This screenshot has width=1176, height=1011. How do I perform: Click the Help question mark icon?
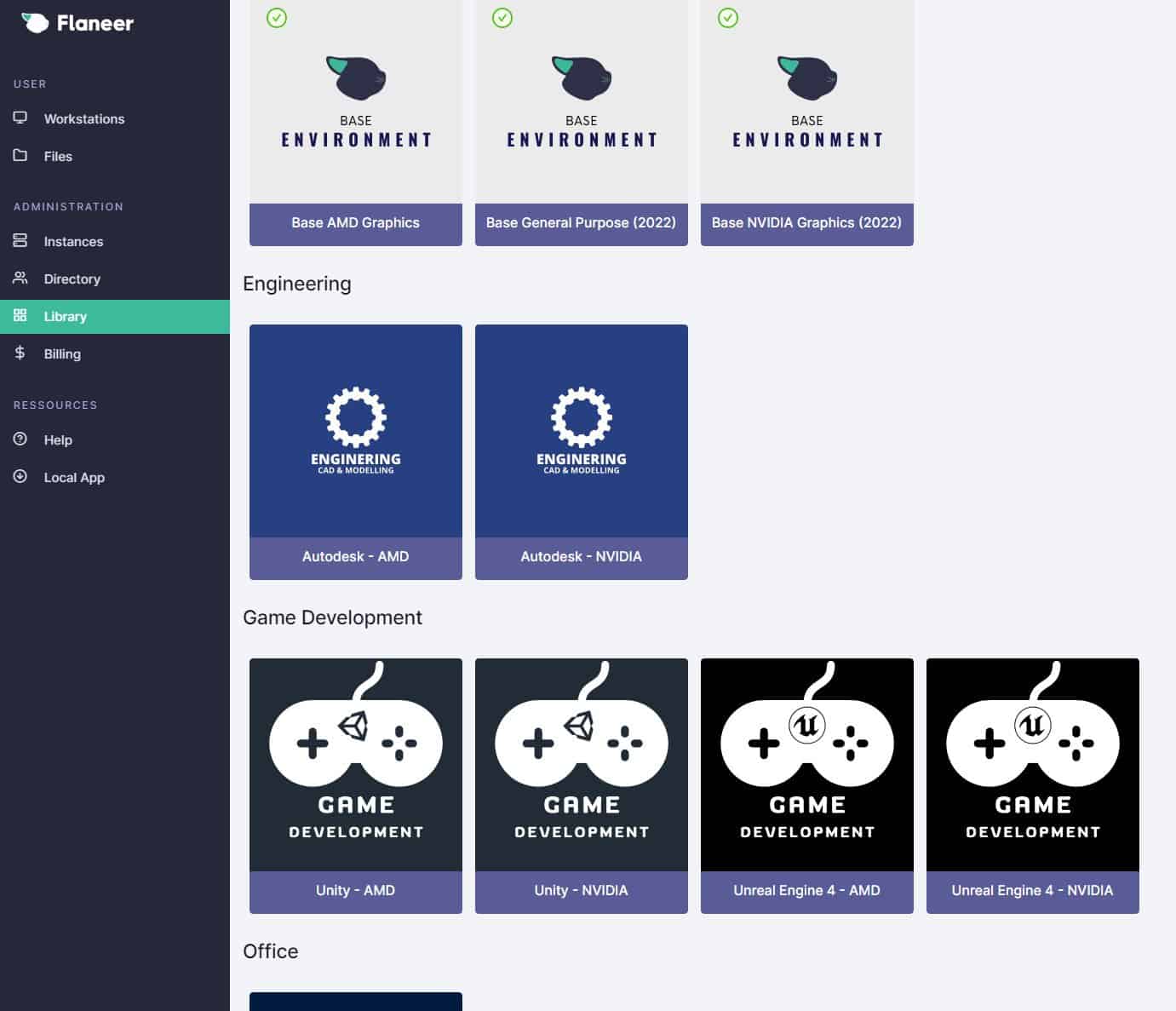(x=20, y=439)
